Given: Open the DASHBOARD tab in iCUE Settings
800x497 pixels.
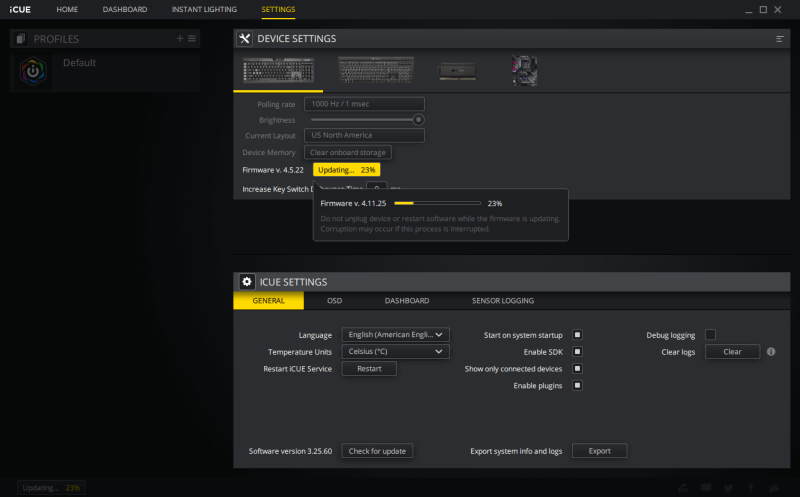Looking at the screenshot, I should 407,301.
